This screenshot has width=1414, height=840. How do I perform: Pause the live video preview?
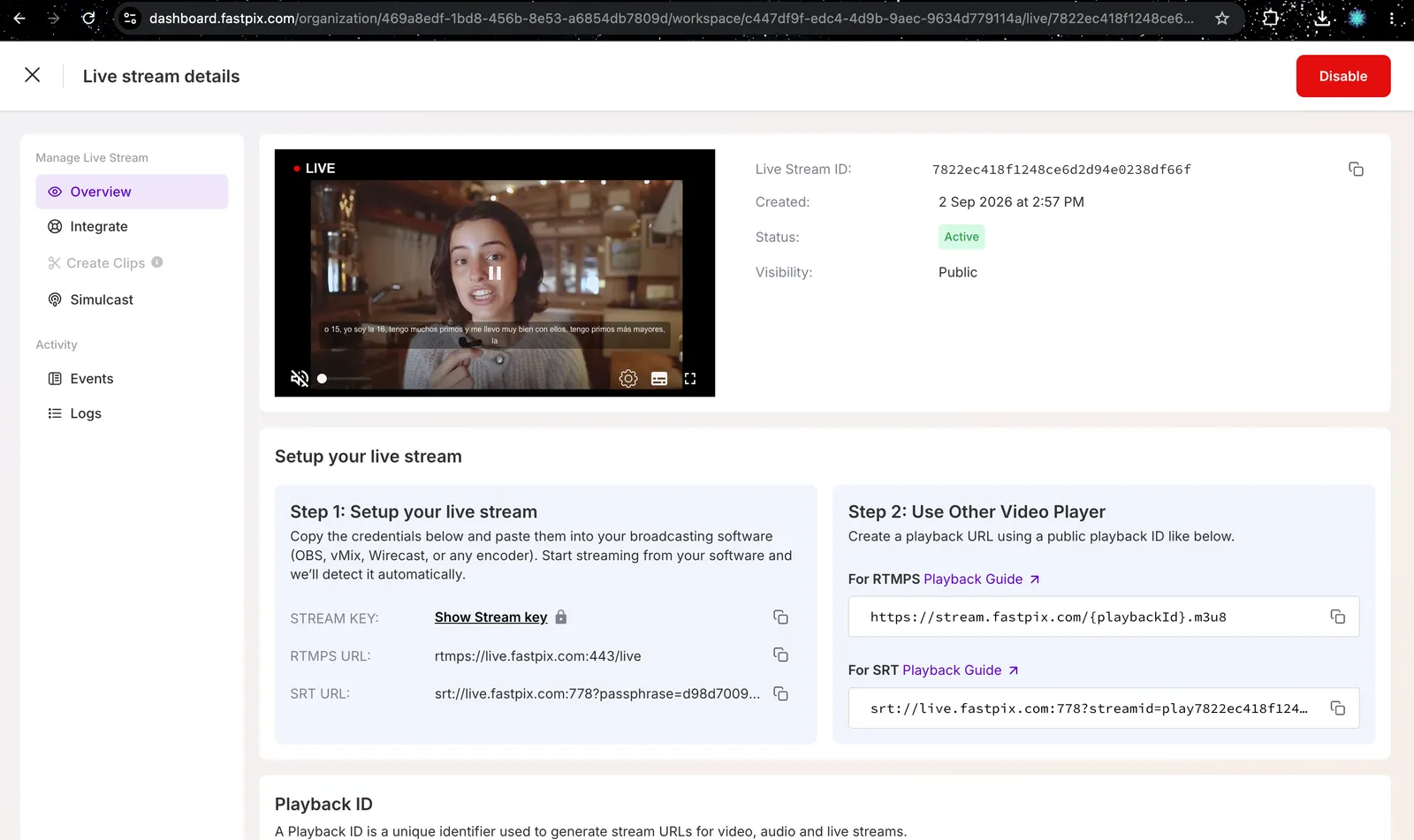click(x=495, y=273)
